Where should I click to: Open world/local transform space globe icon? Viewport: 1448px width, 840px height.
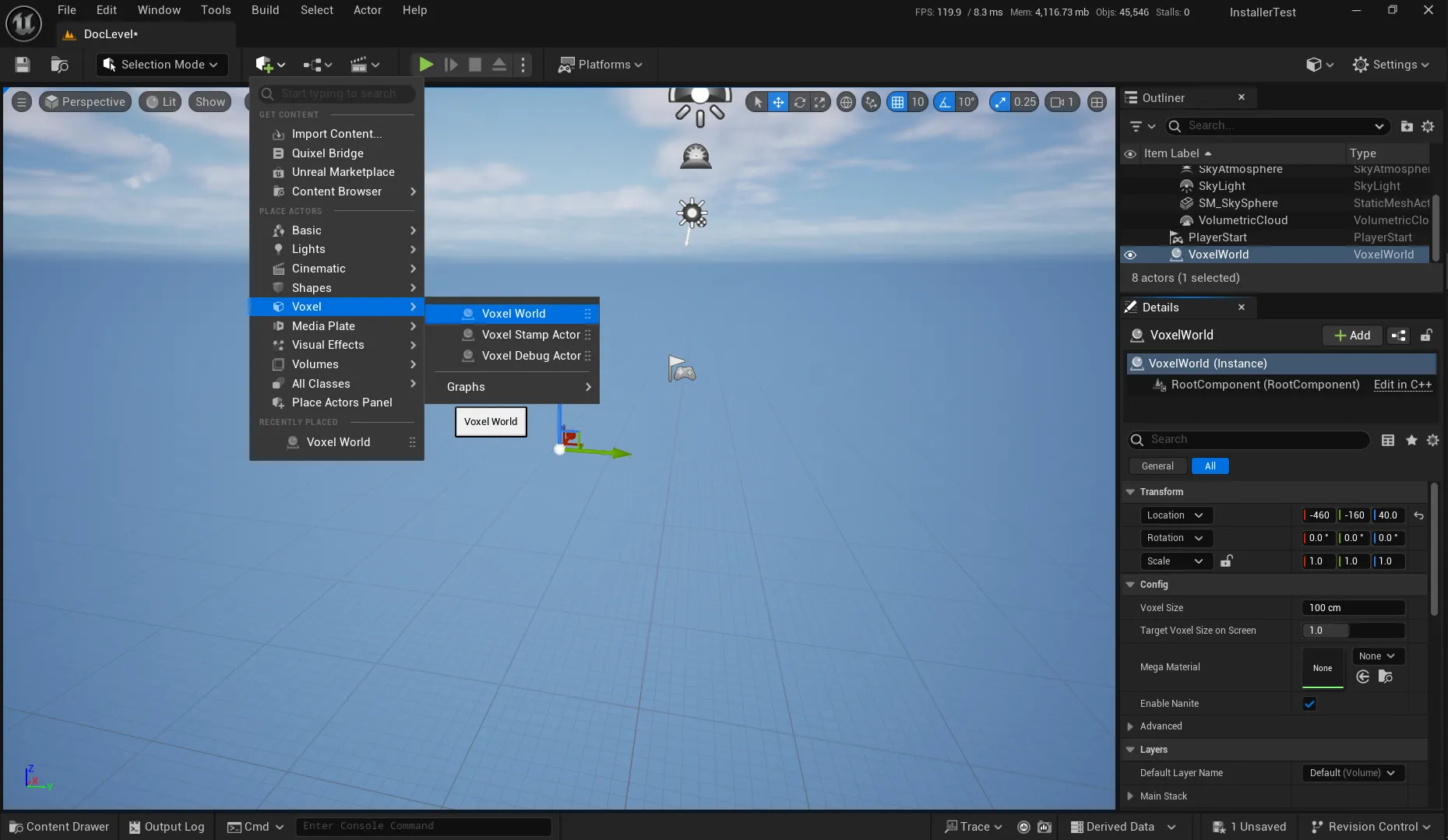(847, 102)
